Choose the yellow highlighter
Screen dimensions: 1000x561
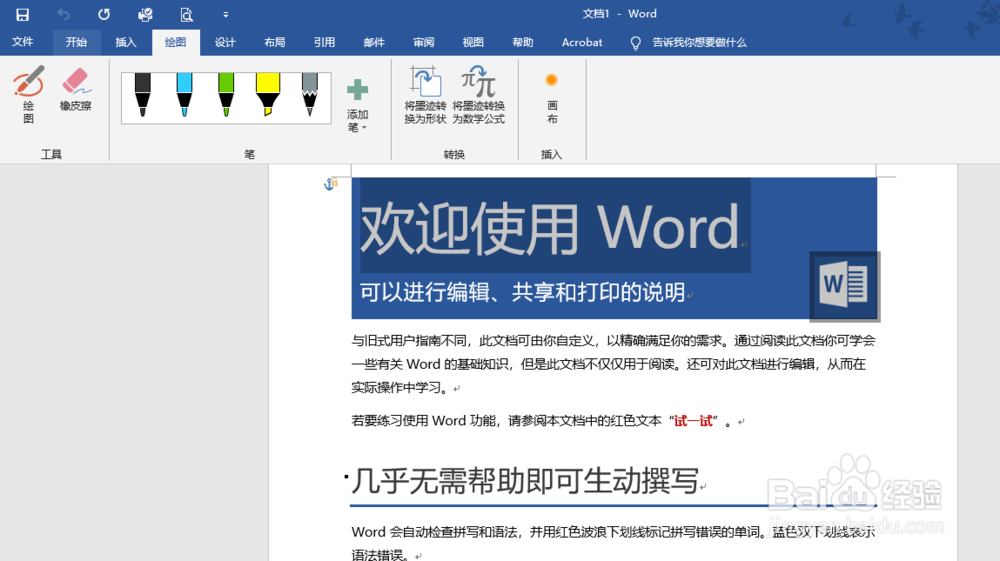[x=268, y=95]
